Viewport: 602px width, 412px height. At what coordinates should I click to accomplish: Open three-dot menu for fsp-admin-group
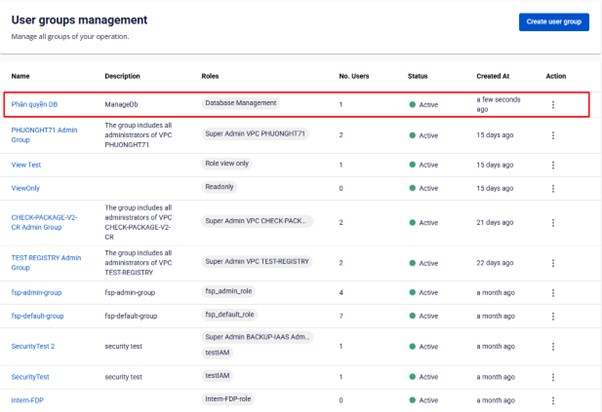click(x=553, y=293)
